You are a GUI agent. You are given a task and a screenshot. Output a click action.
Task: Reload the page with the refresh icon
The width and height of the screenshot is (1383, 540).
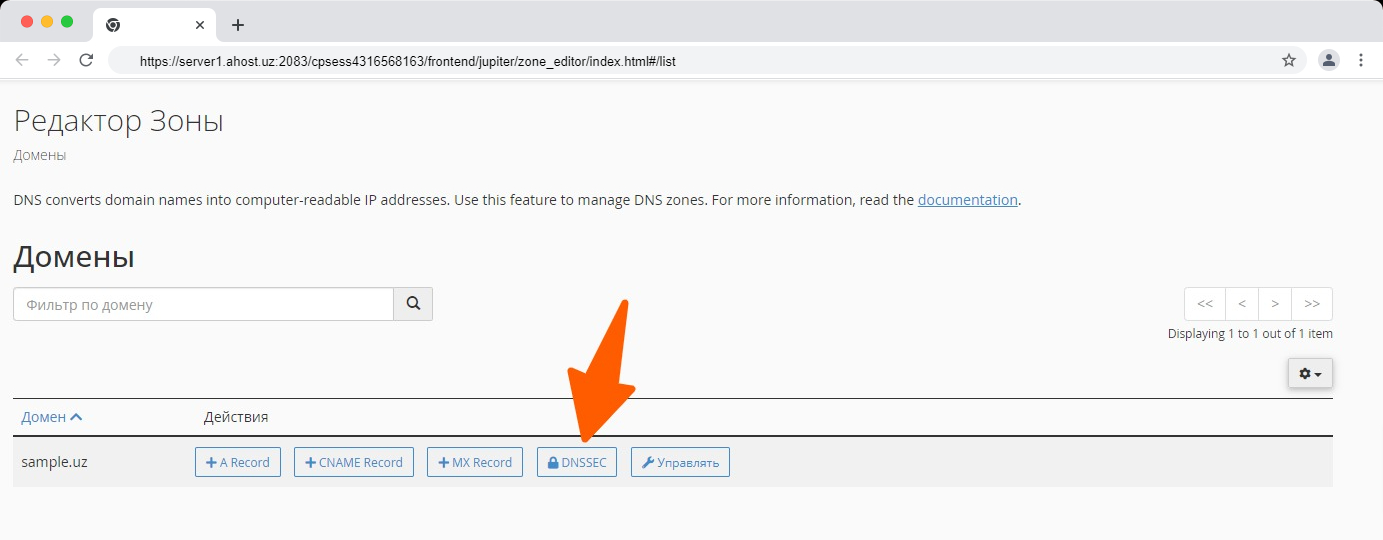pyautogui.click(x=86, y=60)
